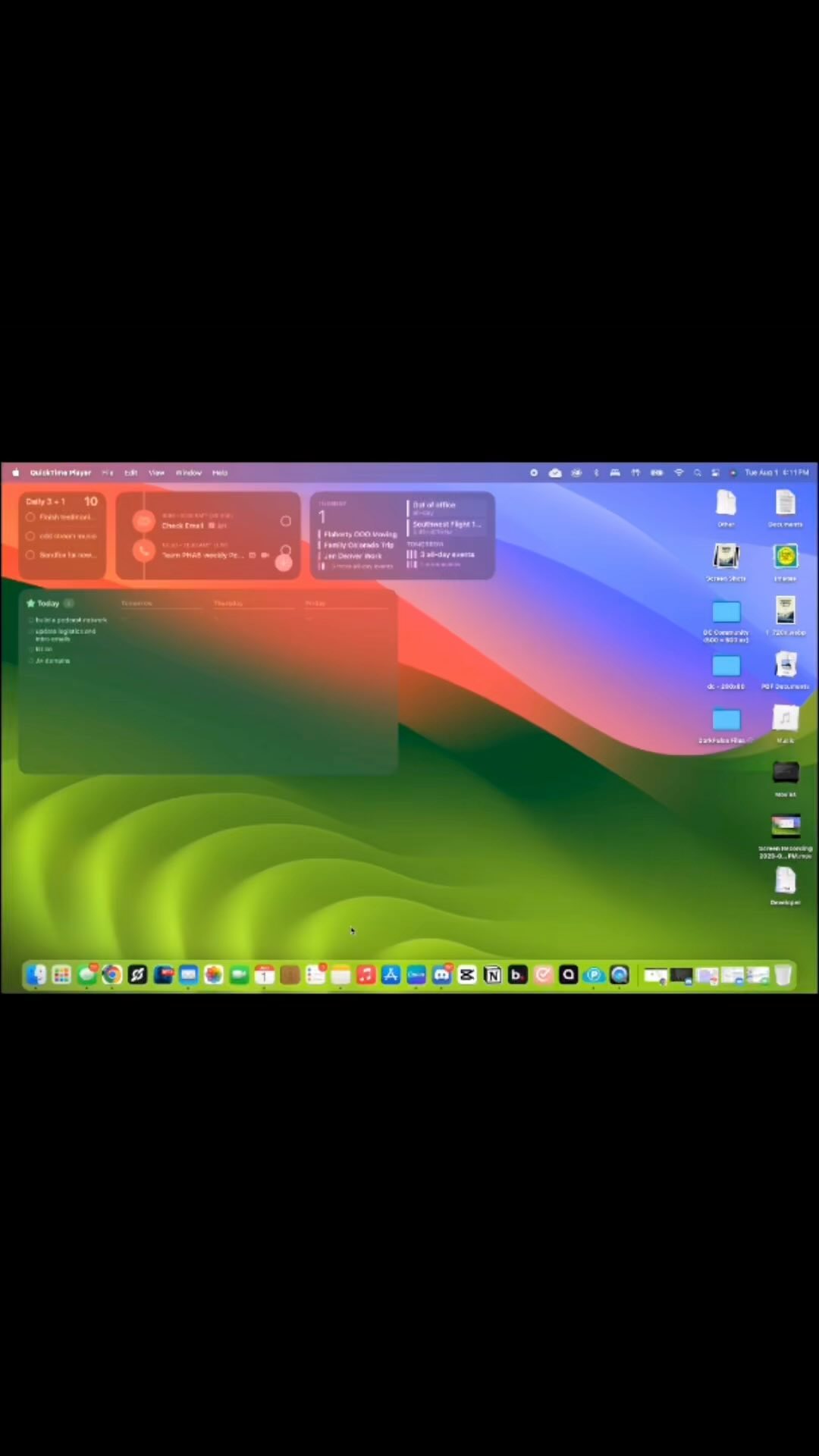Check off the 'Finish testimoni...' task circle
The image size is (819, 1456).
click(30, 517)
